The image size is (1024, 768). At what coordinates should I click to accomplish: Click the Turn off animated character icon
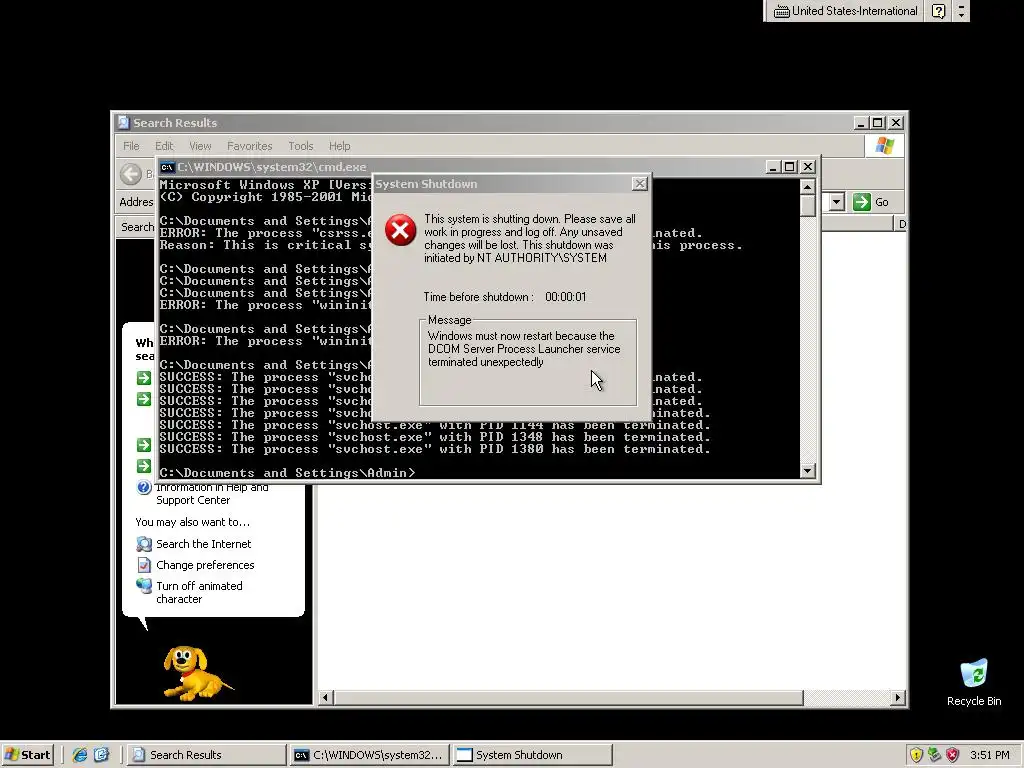coord(144,586)
